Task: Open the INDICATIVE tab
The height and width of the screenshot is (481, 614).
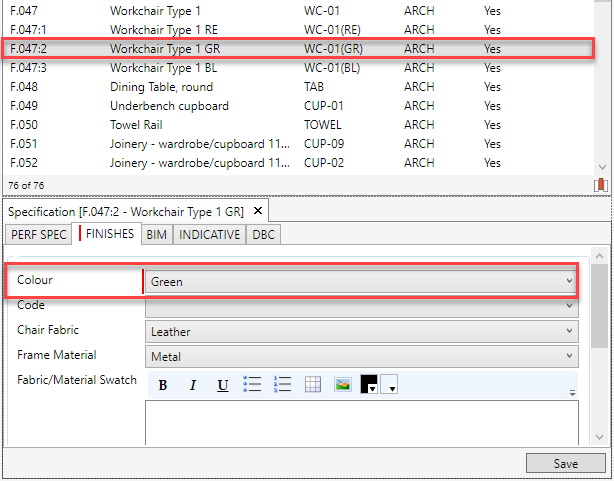Action: tap(209, 234)
